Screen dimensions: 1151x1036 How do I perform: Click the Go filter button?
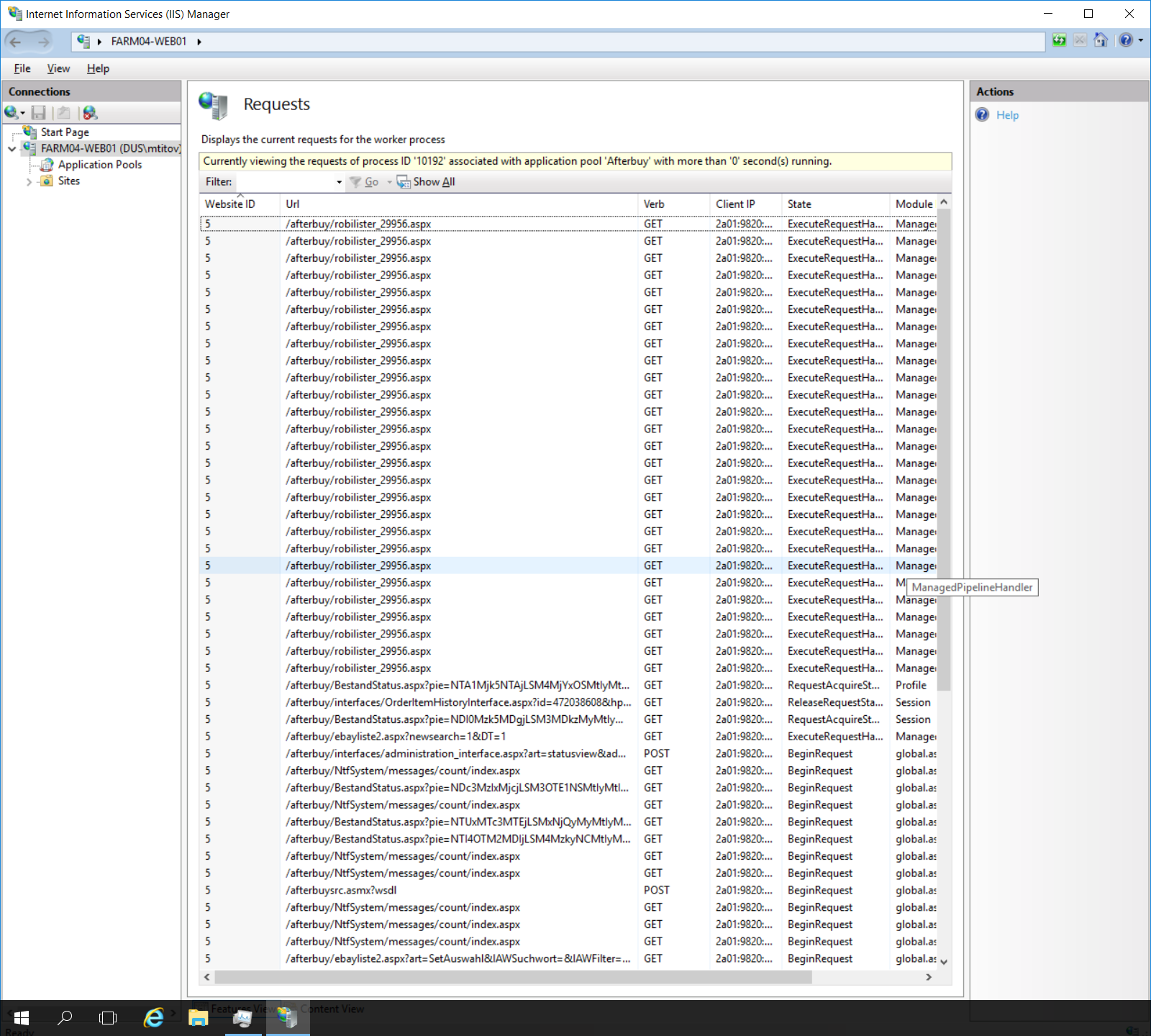click(x=365, y=182)
